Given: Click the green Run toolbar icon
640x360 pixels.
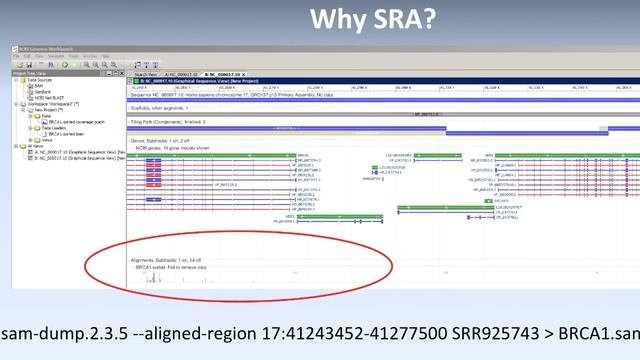Looking at the screenshot, I should pyautogui.click(x=65, y=65).
